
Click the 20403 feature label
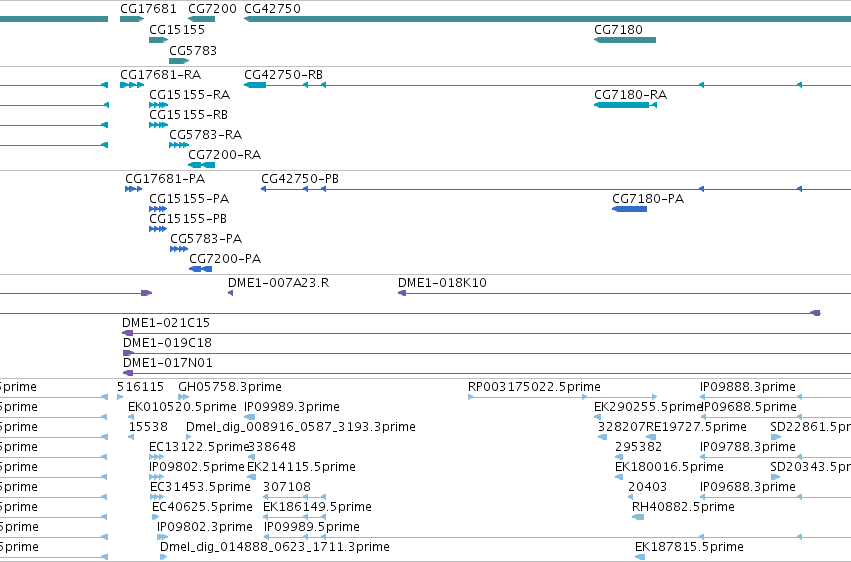647,488
